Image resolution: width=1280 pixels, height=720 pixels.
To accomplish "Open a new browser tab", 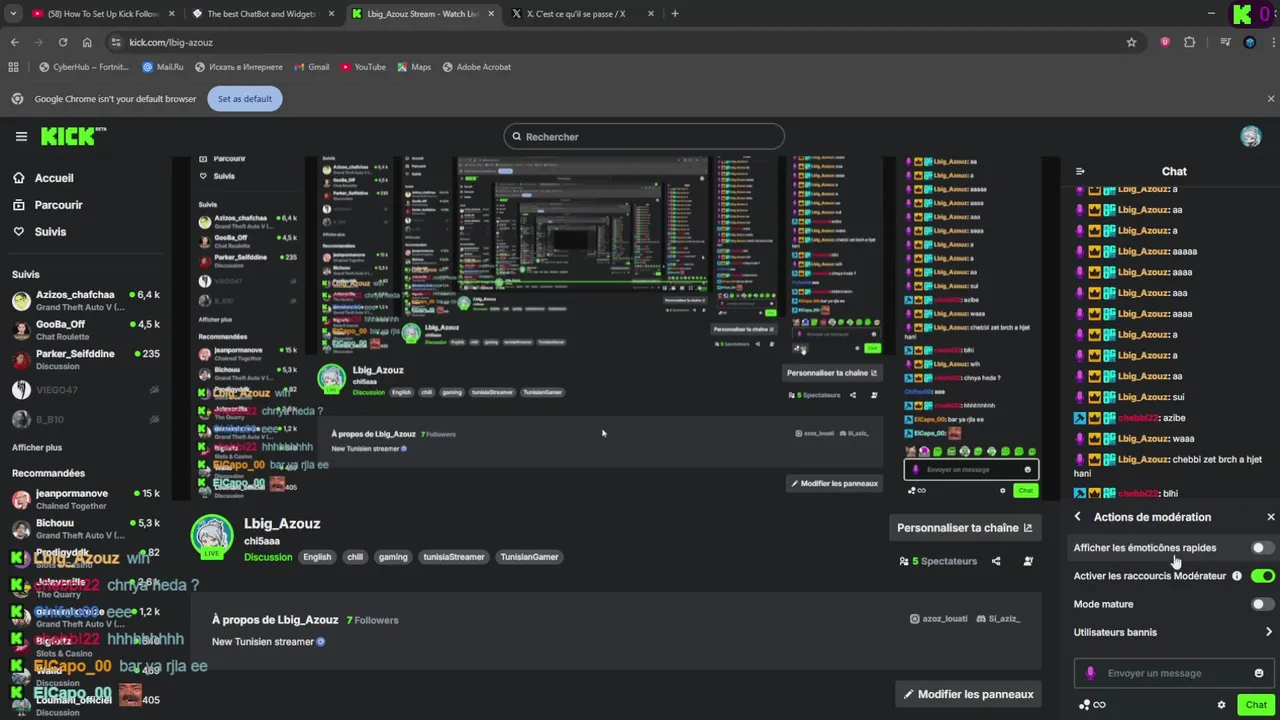I will click(x=675, y=14).
